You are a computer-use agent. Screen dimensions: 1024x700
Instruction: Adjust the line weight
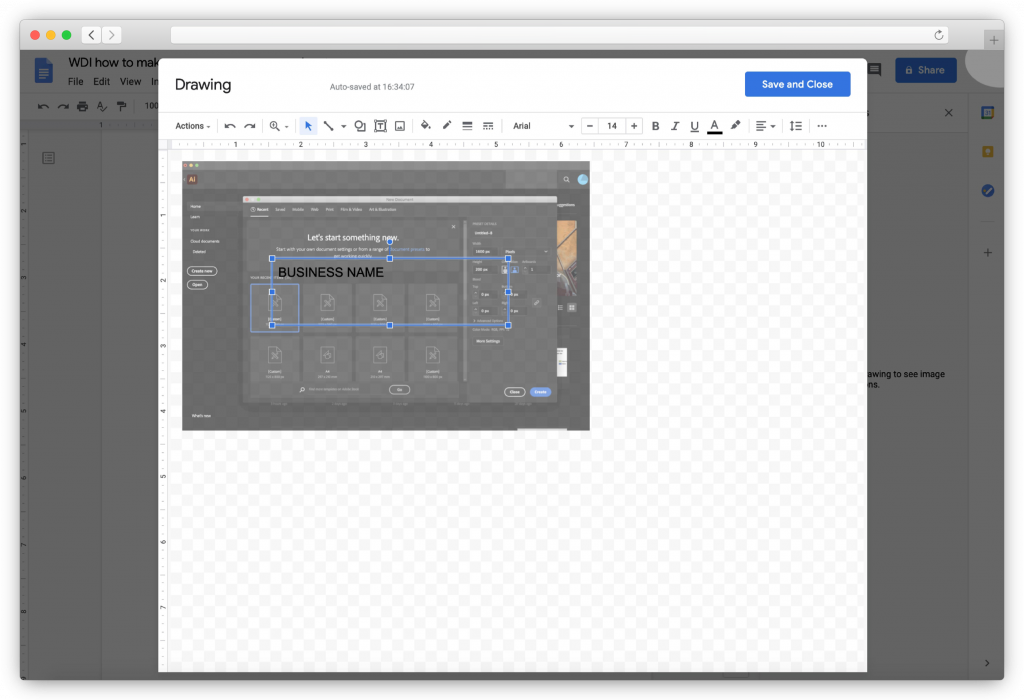point(467,125)
